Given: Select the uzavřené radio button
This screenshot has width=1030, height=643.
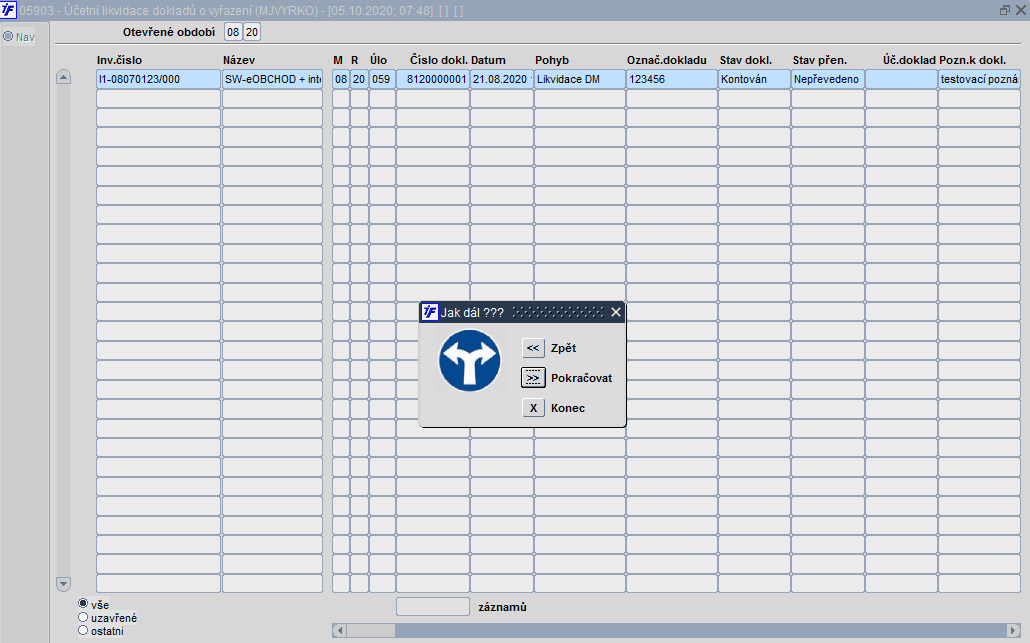Looking at the screenshot, I should click(x=83, y=617).
